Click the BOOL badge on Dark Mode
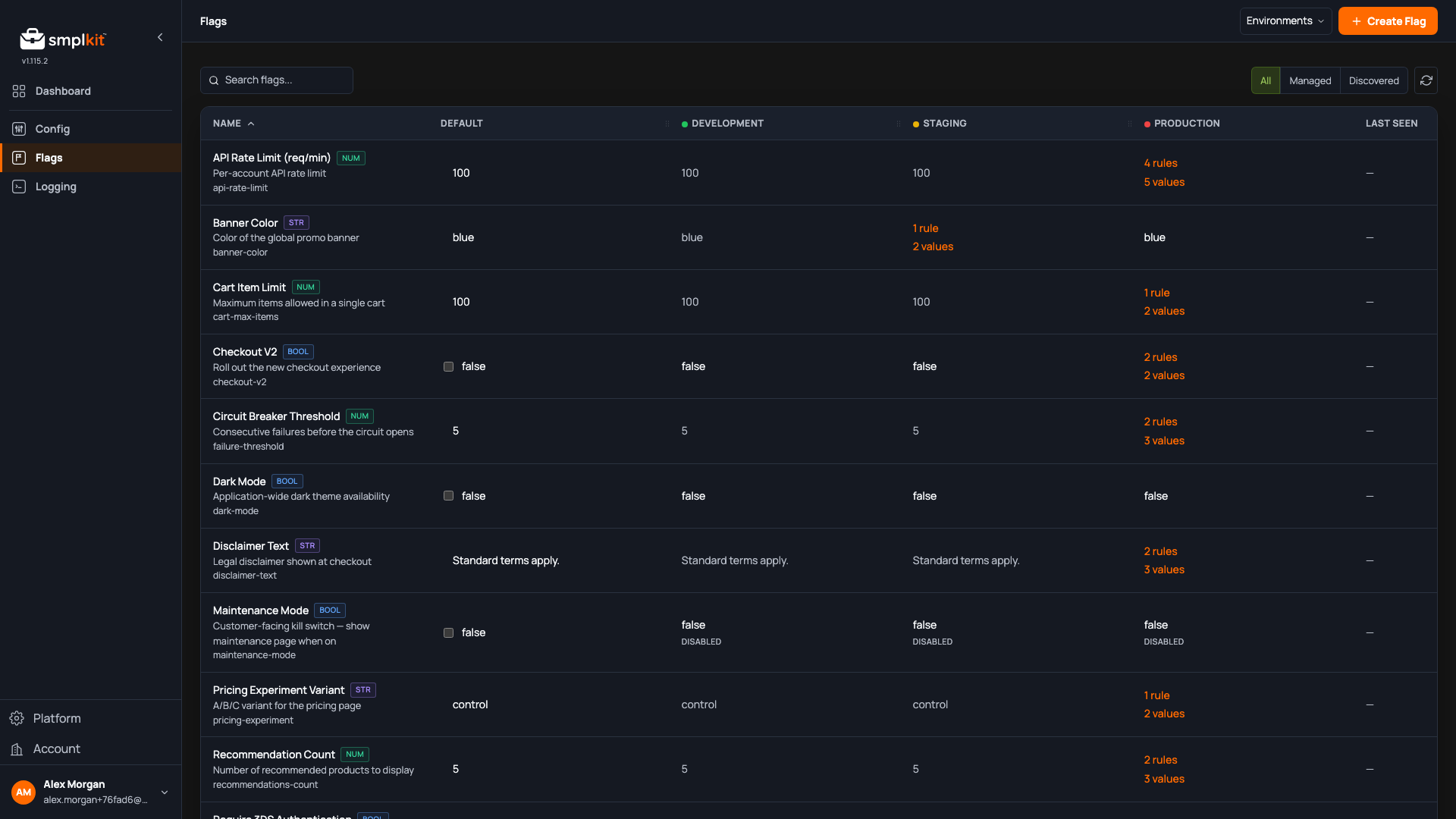The image size is (1456, 819). (287, 482)
